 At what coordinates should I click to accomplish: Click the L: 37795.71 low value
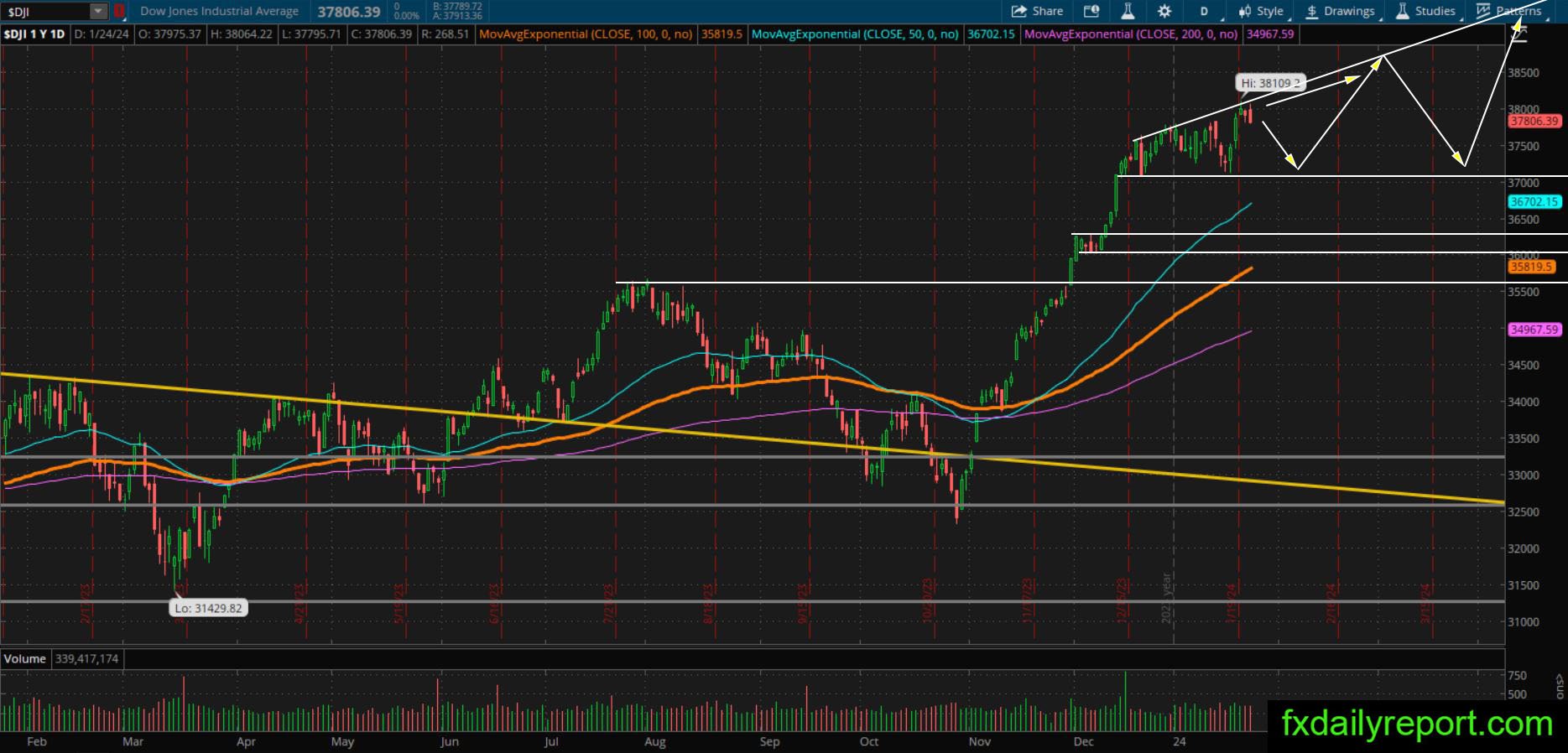(x=312, y=34)
